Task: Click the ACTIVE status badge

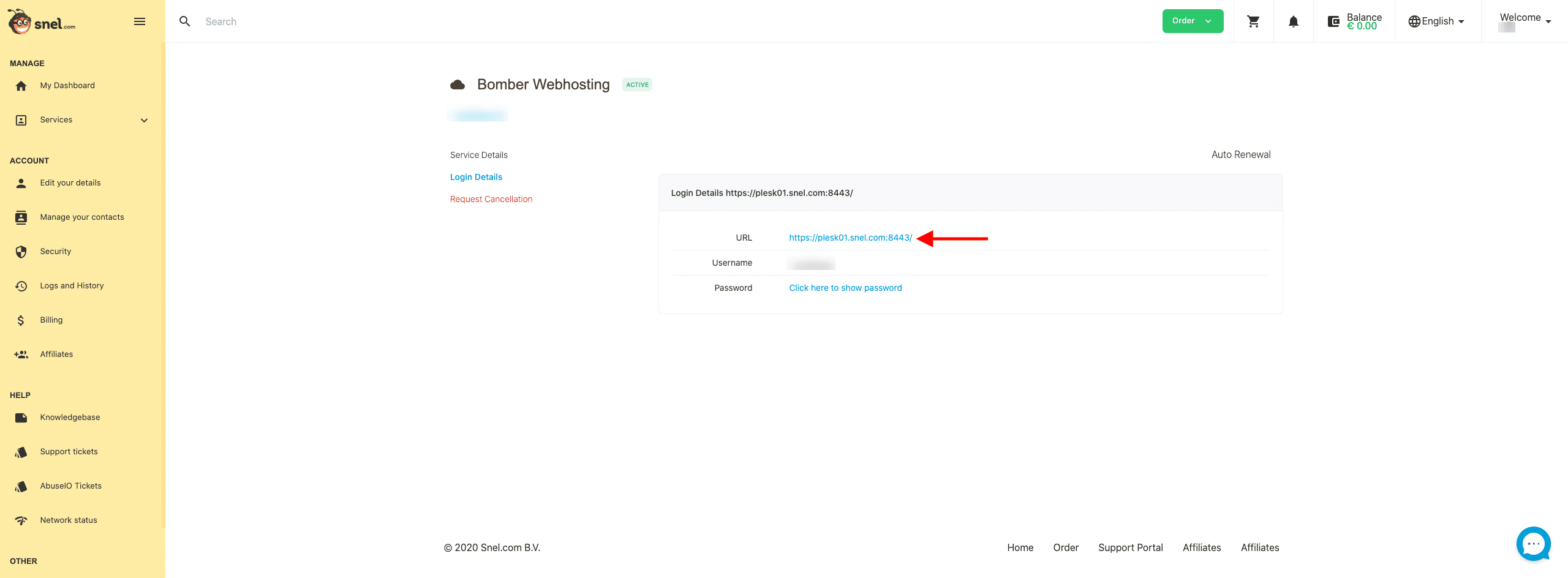Action: tap(637, 85)
